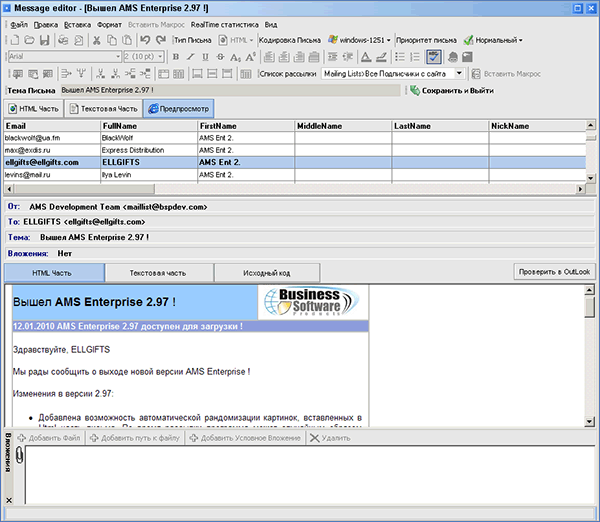Insert a bulleted list

[400, 57]
